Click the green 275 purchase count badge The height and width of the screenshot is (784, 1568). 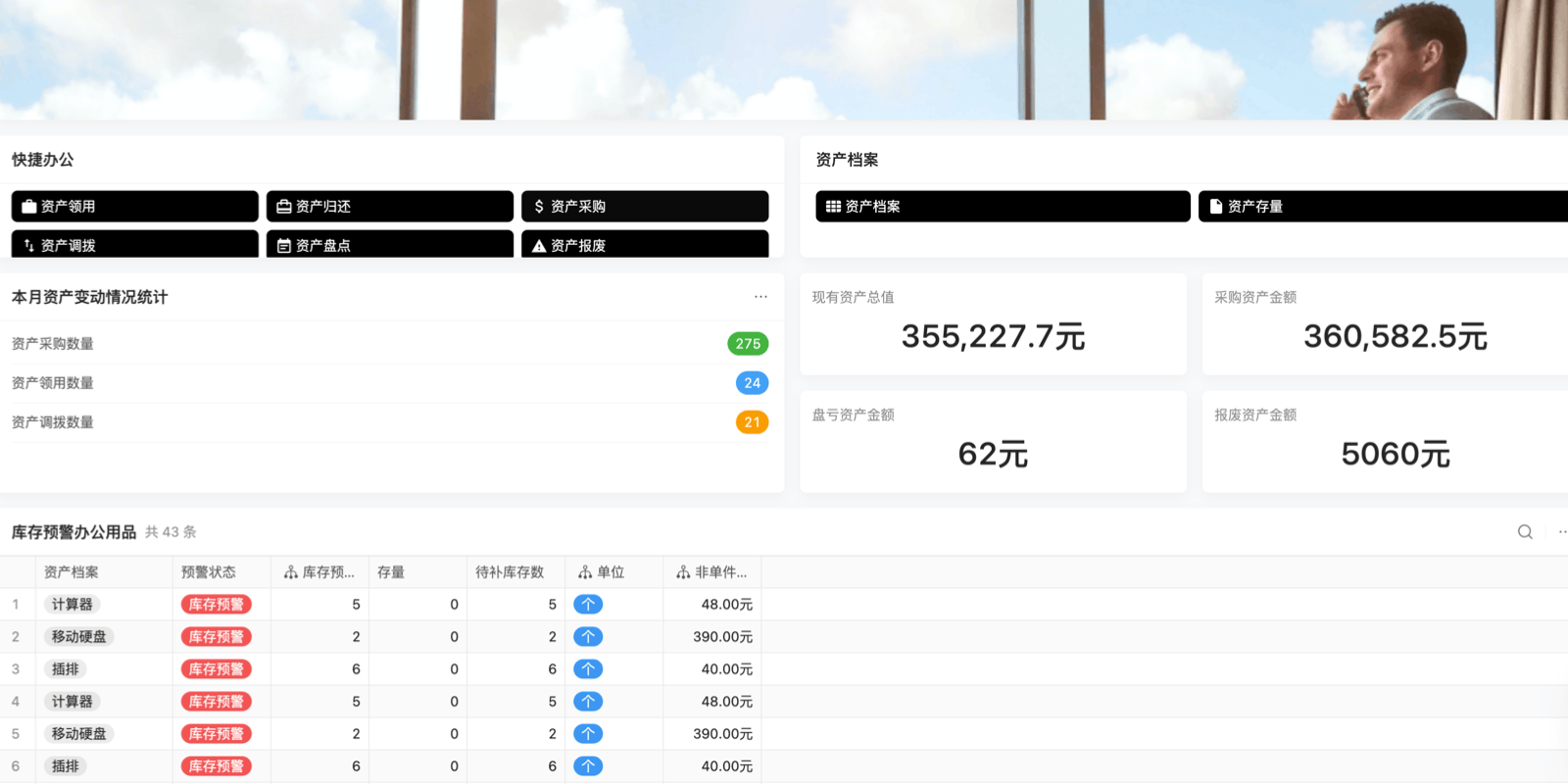[x=748, y=344]
